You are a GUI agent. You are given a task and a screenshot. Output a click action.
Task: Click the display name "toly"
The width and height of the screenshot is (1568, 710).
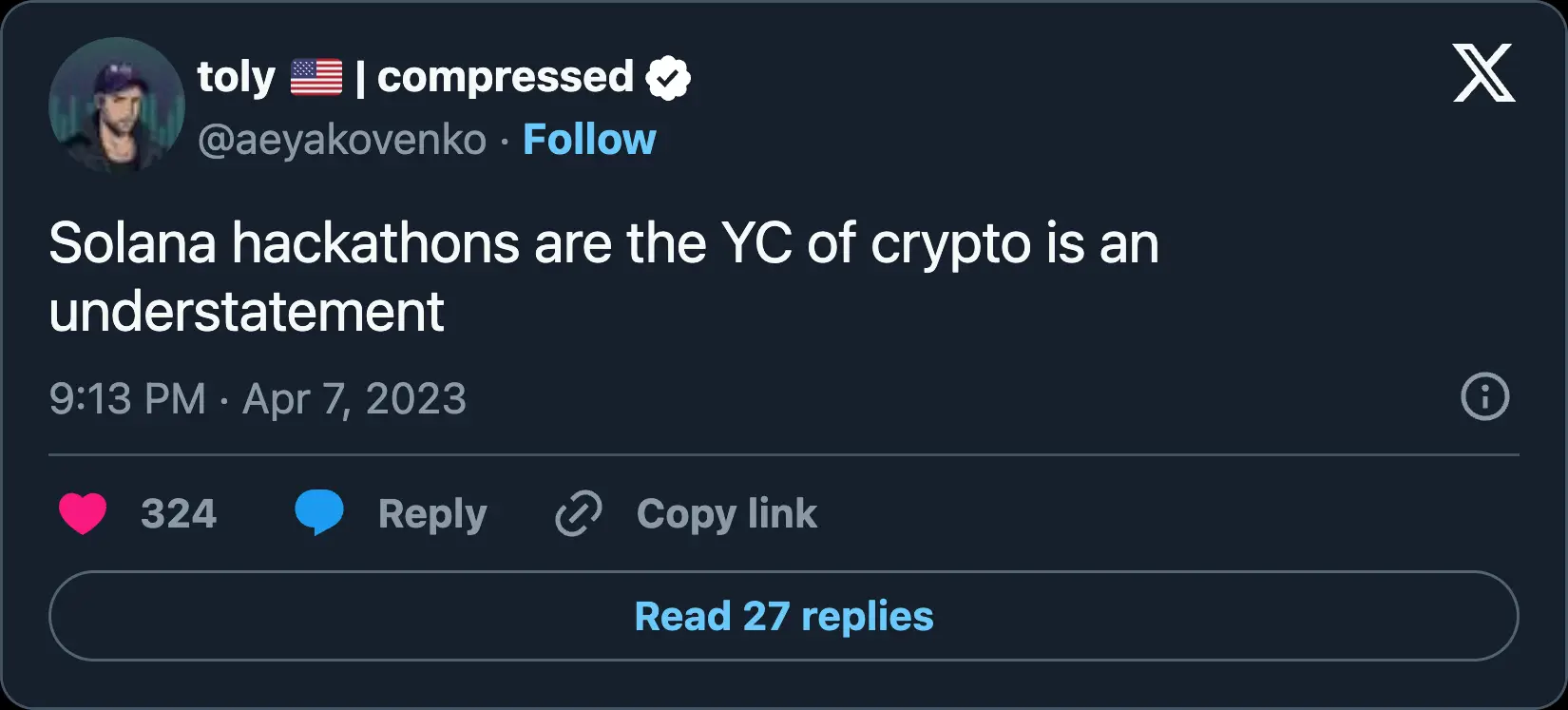(x=236, y=78)
